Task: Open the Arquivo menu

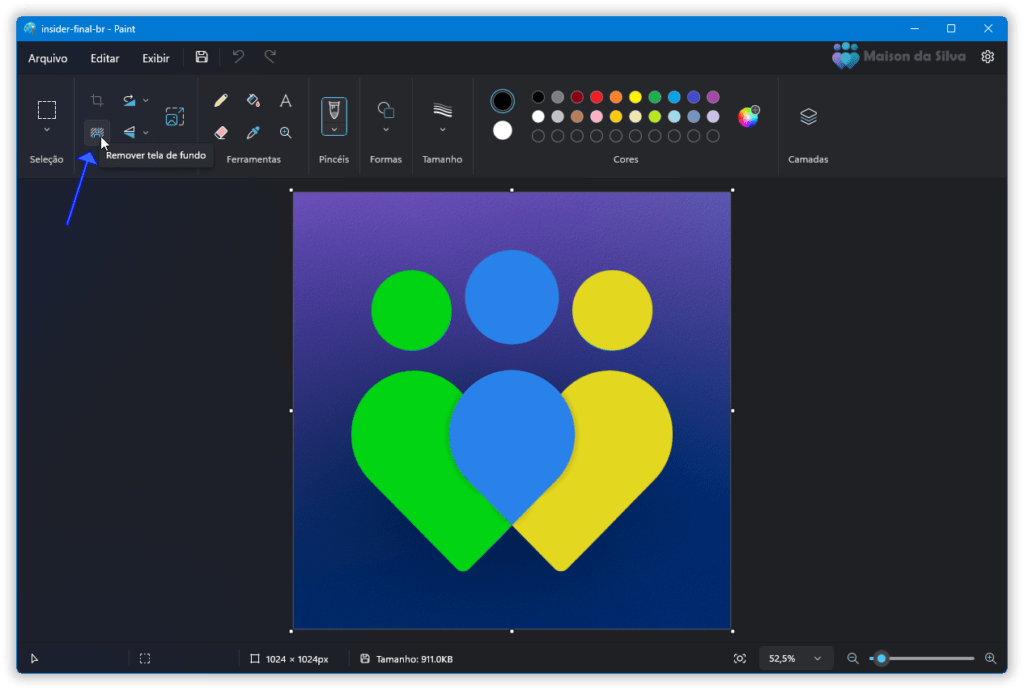Action: pyautogui.click(x=48, y=58)
